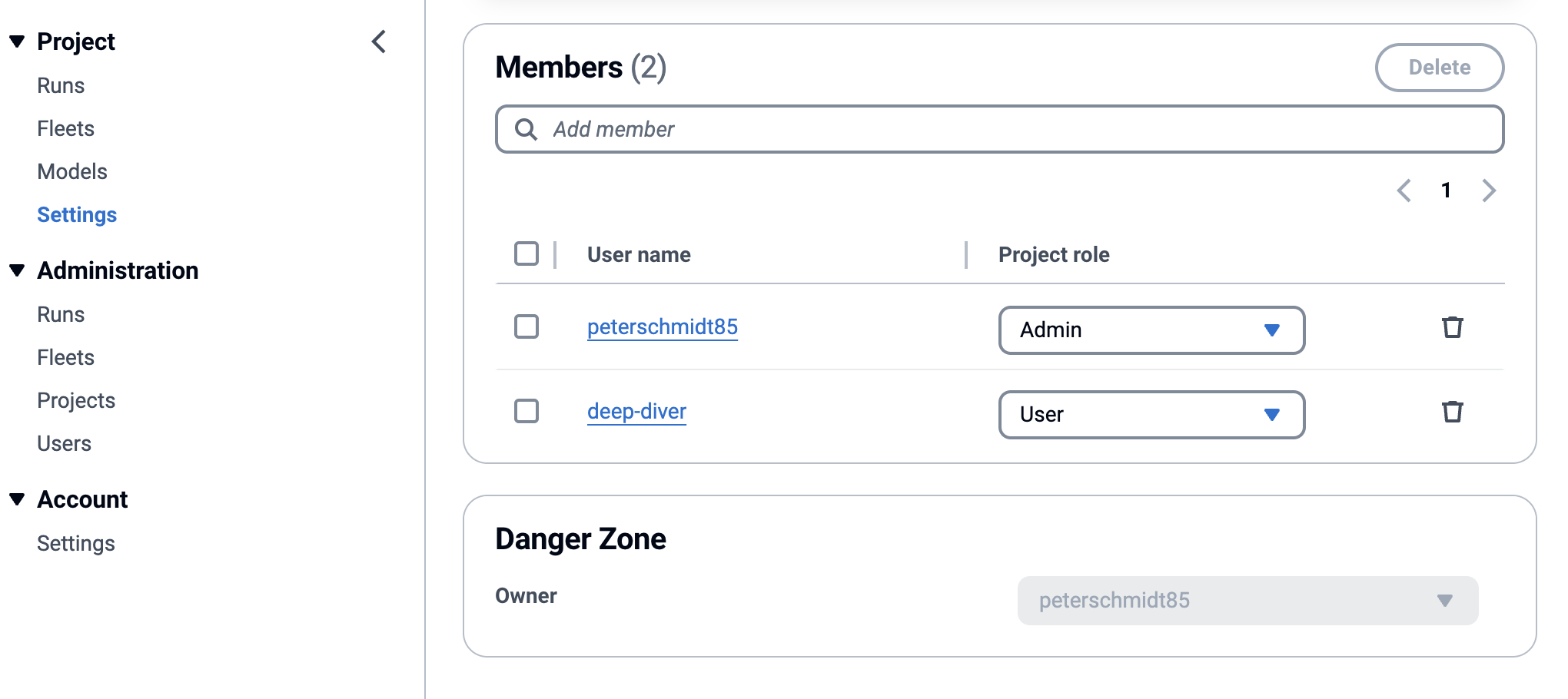
Task: Open the deep-diver user link
Action: (636, 412)
